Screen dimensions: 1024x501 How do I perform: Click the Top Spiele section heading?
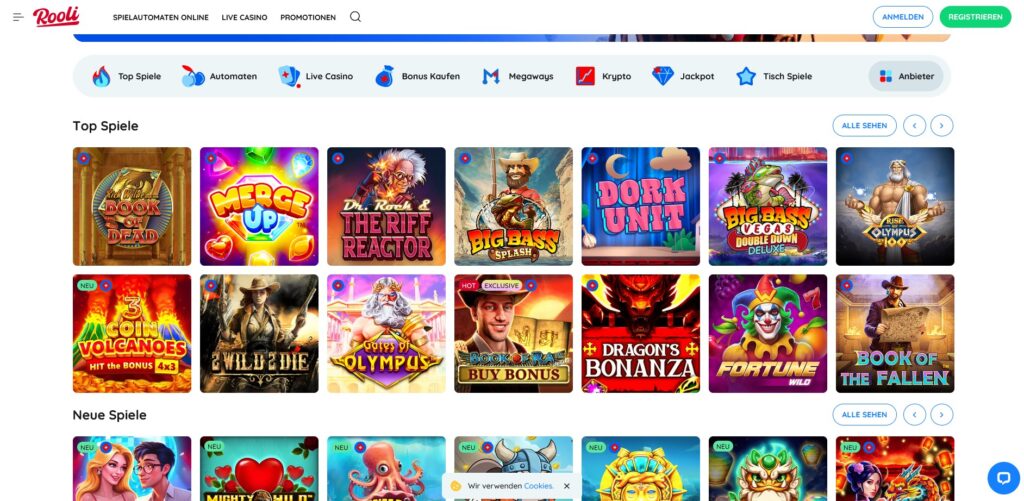106,126
